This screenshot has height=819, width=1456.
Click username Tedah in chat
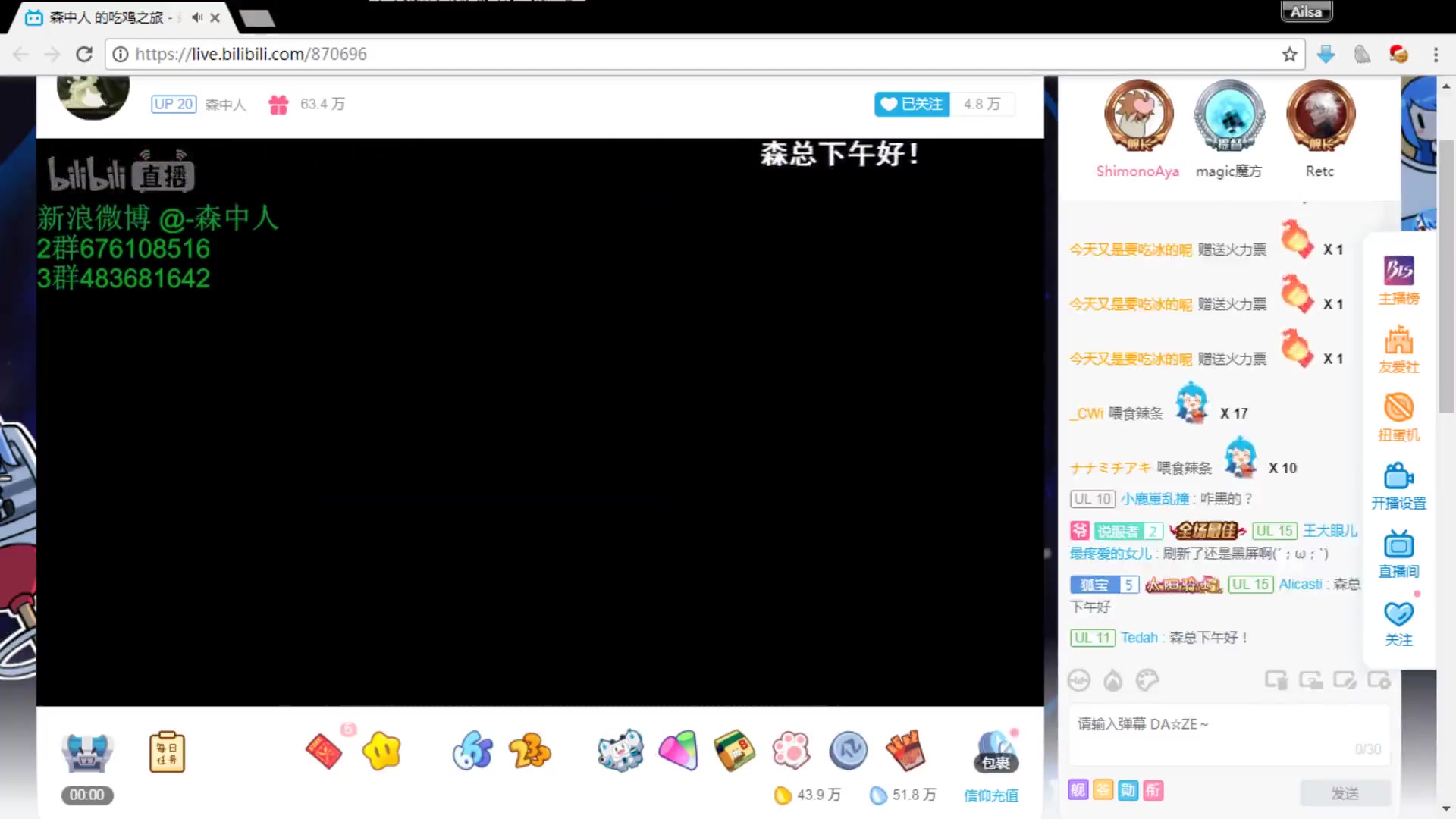click(x=1139, y=638)
